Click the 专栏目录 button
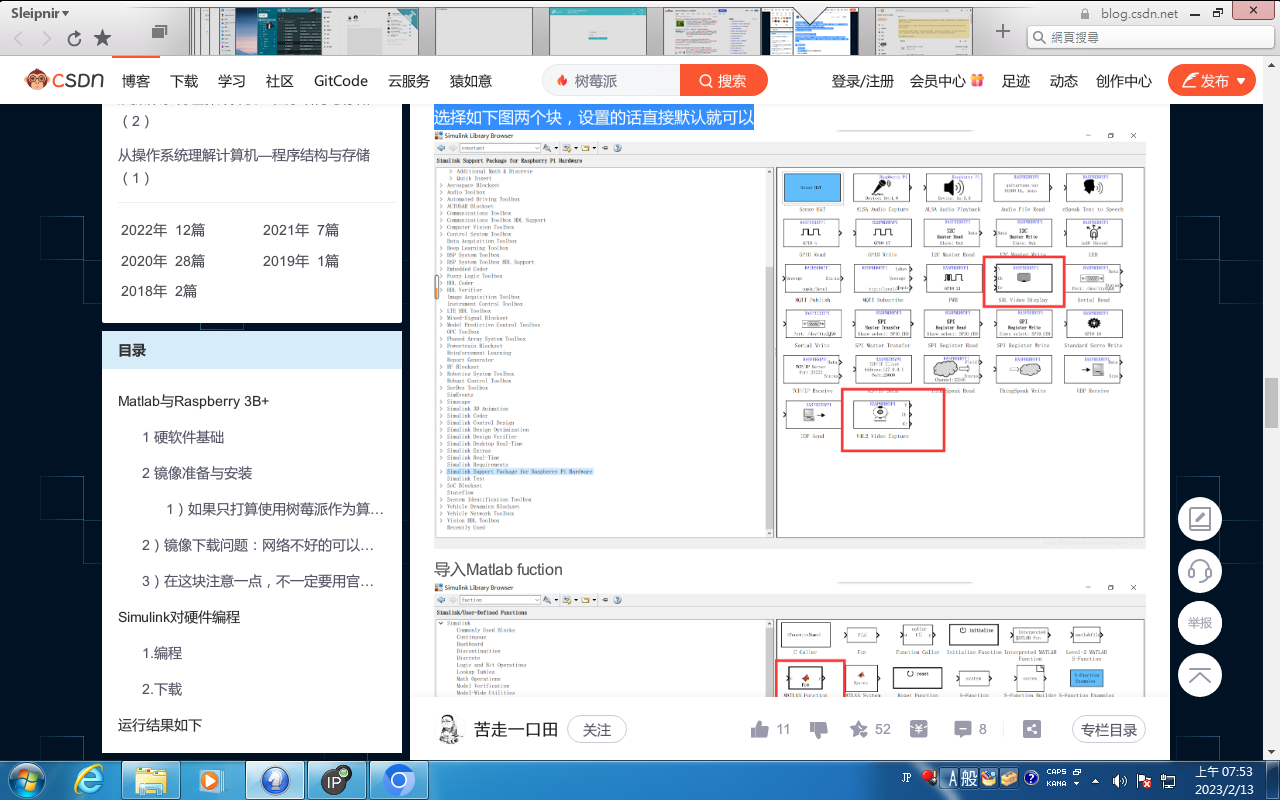Image resolution: width=1280 pixels, height=800 pixels. click(1109, 730)
